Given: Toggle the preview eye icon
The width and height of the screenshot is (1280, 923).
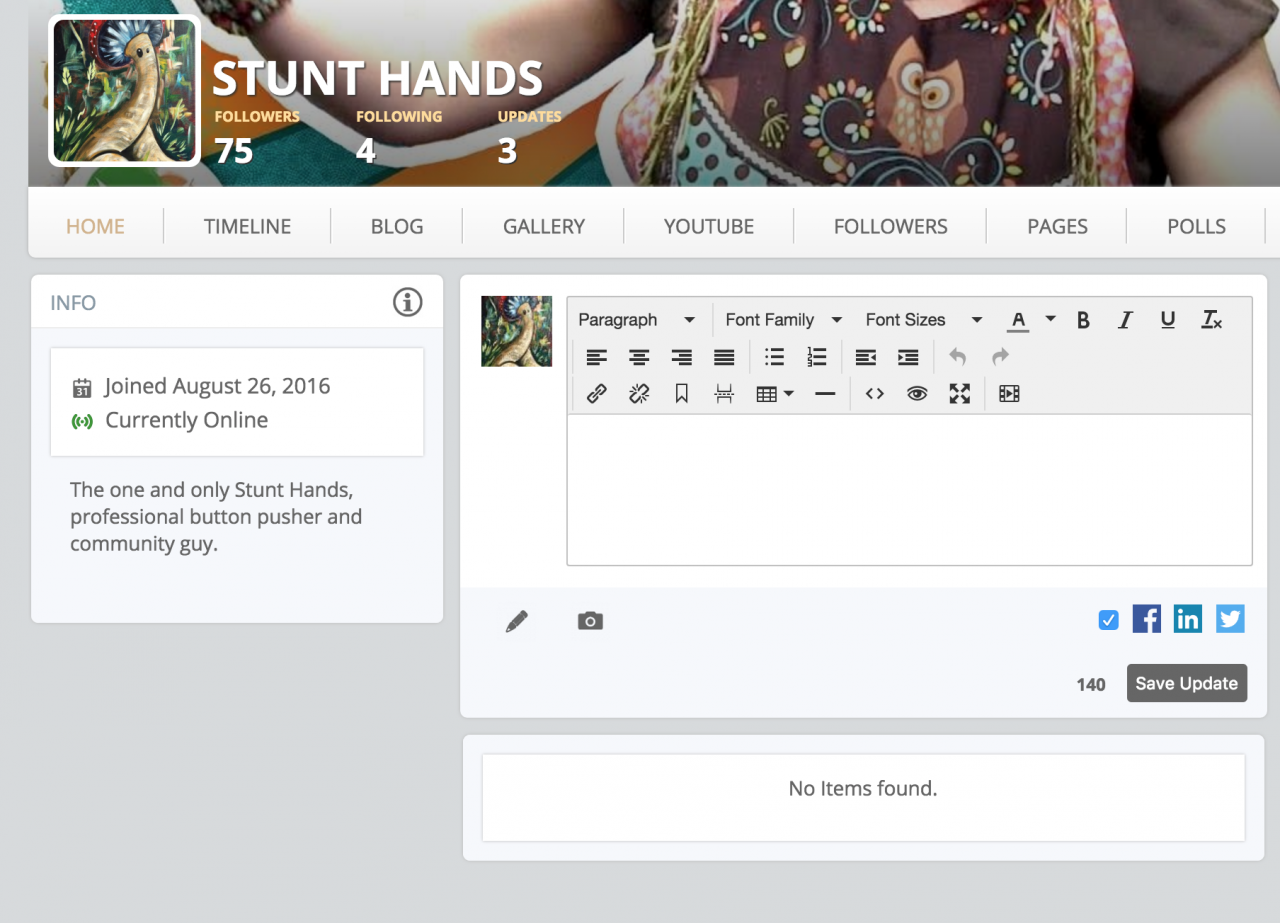Looking at the screenshot, I should (x=917, y=394).
